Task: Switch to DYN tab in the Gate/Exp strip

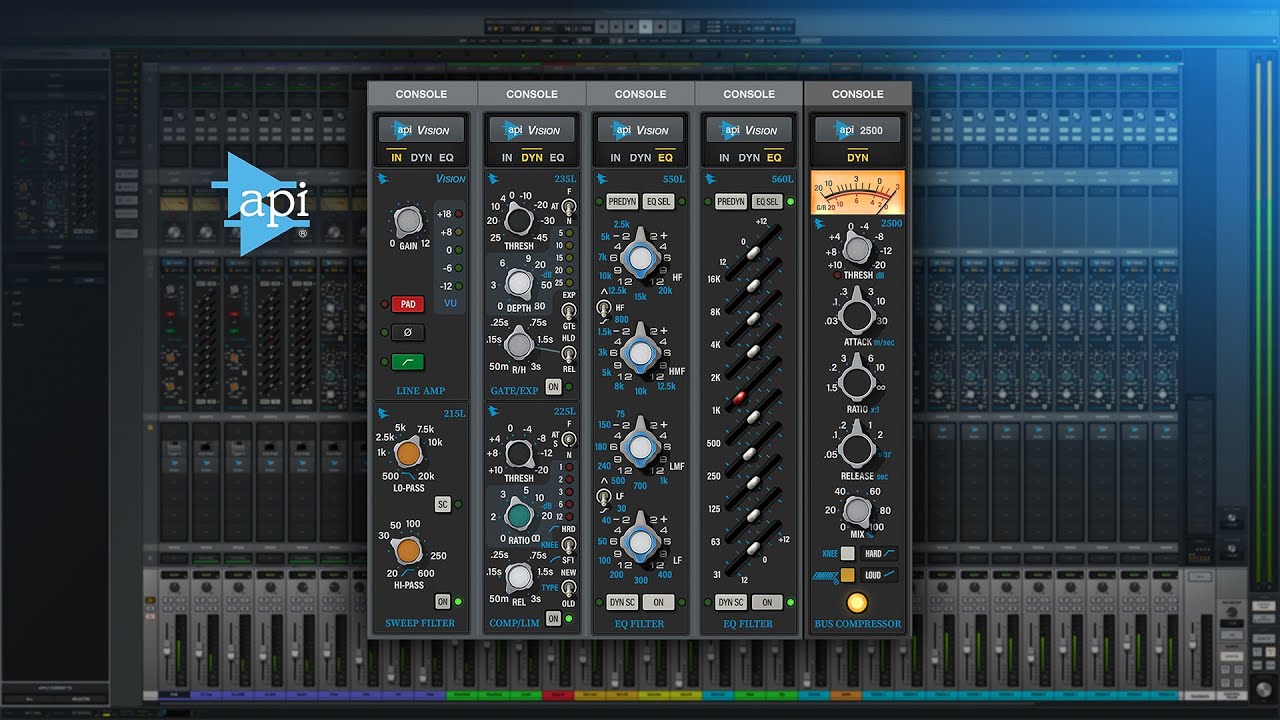Action: (x=532, y=158)
